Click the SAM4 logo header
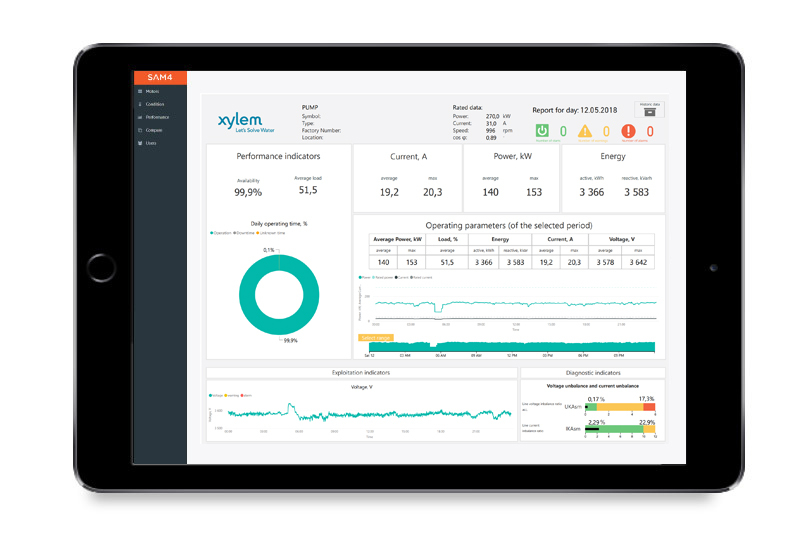806x536 pixels. point(160,78)
